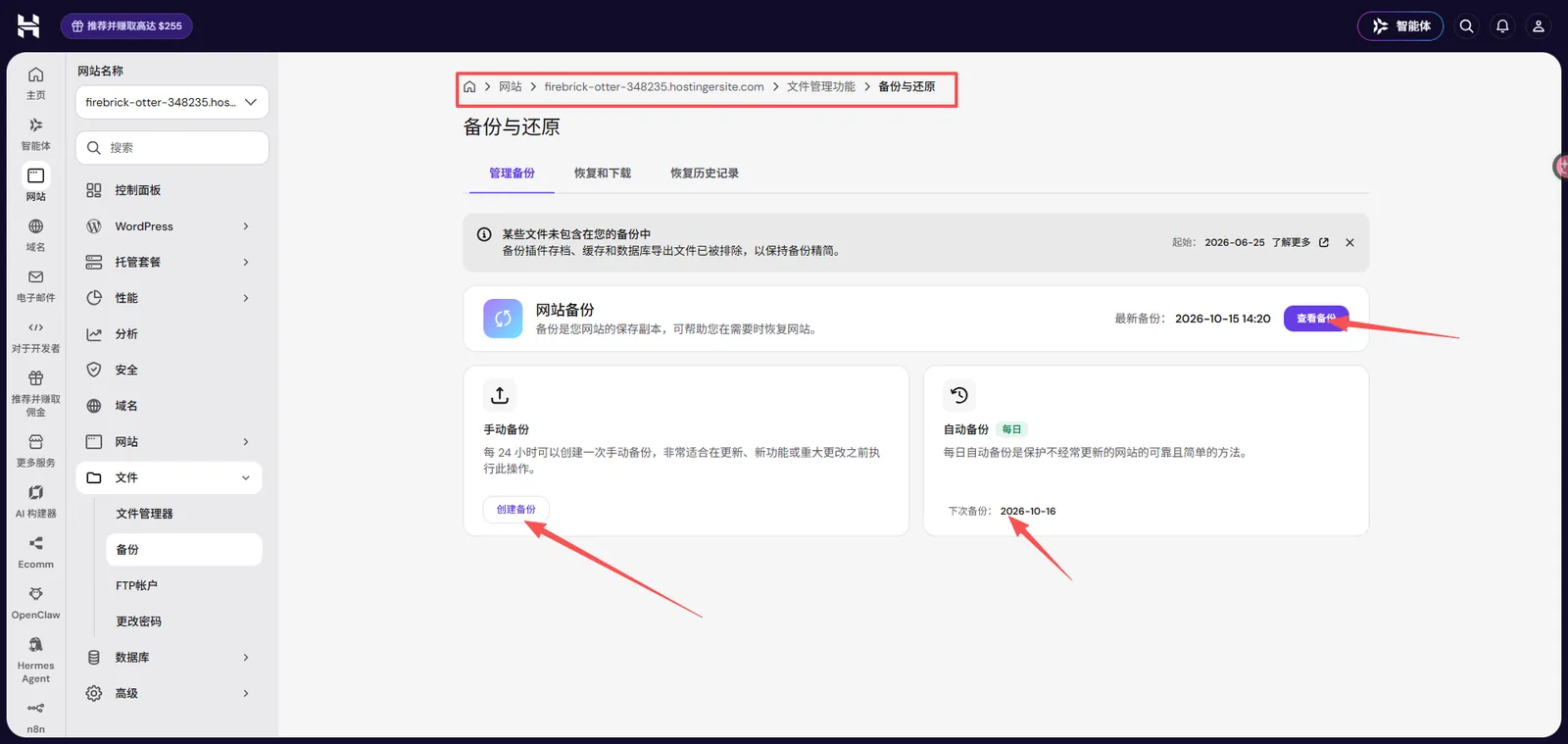Click 文件管理功能 breadcrumb link

(x=821, y=86)
